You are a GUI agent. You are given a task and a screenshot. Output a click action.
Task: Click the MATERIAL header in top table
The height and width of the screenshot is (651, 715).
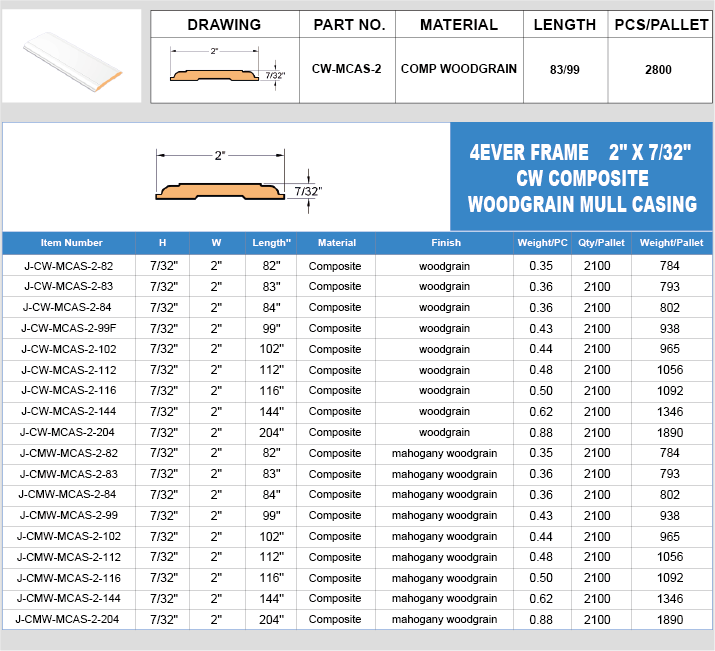coord(459,25)
